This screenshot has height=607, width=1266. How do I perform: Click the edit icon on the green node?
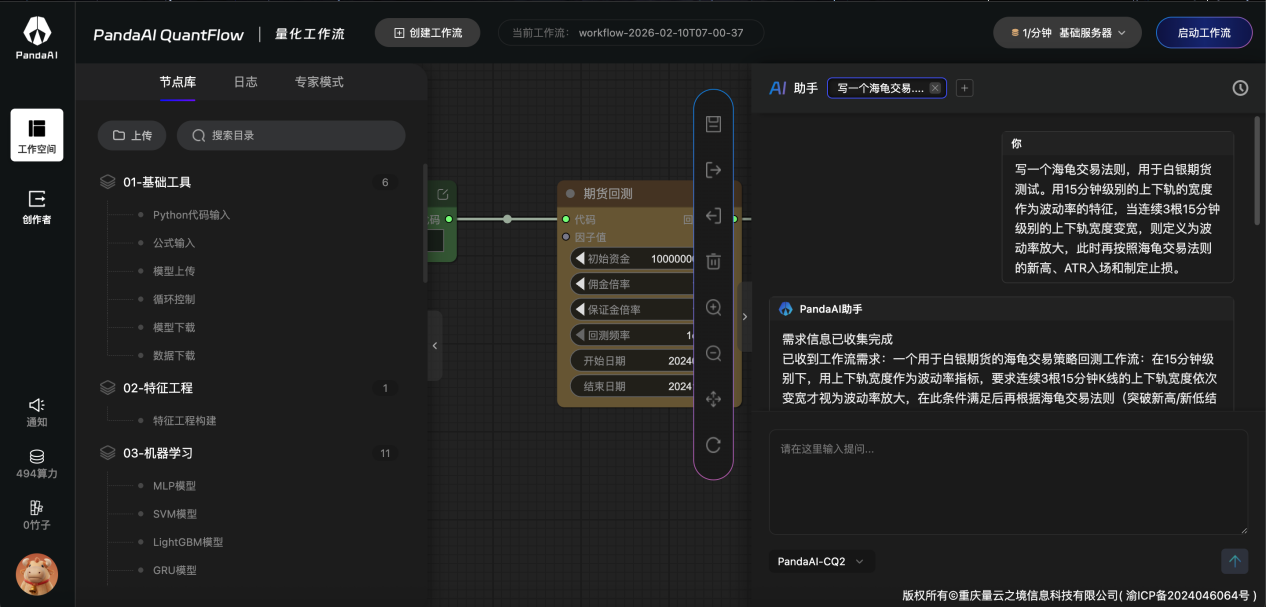coord(442,194)
